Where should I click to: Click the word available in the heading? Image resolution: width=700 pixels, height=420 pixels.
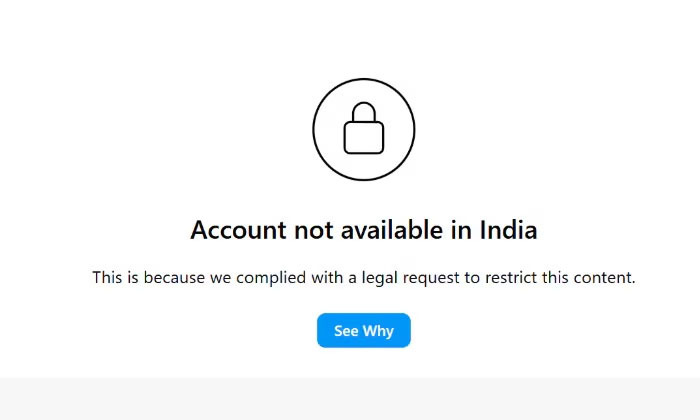(x=392, y=230)
